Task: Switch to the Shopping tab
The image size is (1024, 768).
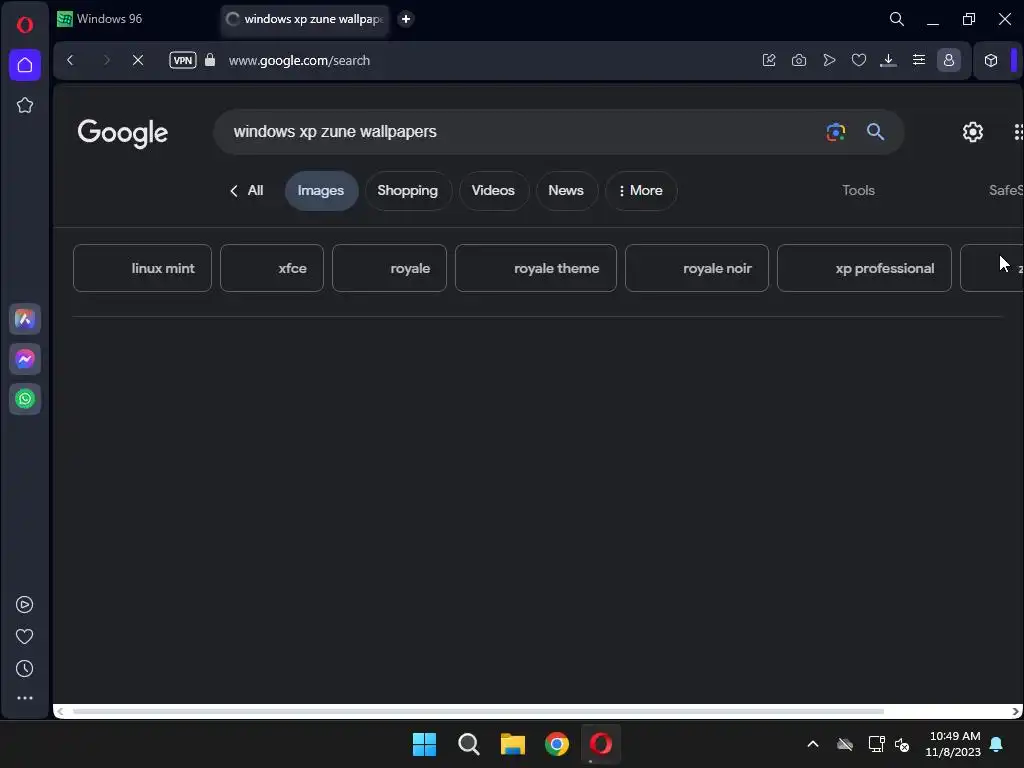Action: click(x=408, y=191)
